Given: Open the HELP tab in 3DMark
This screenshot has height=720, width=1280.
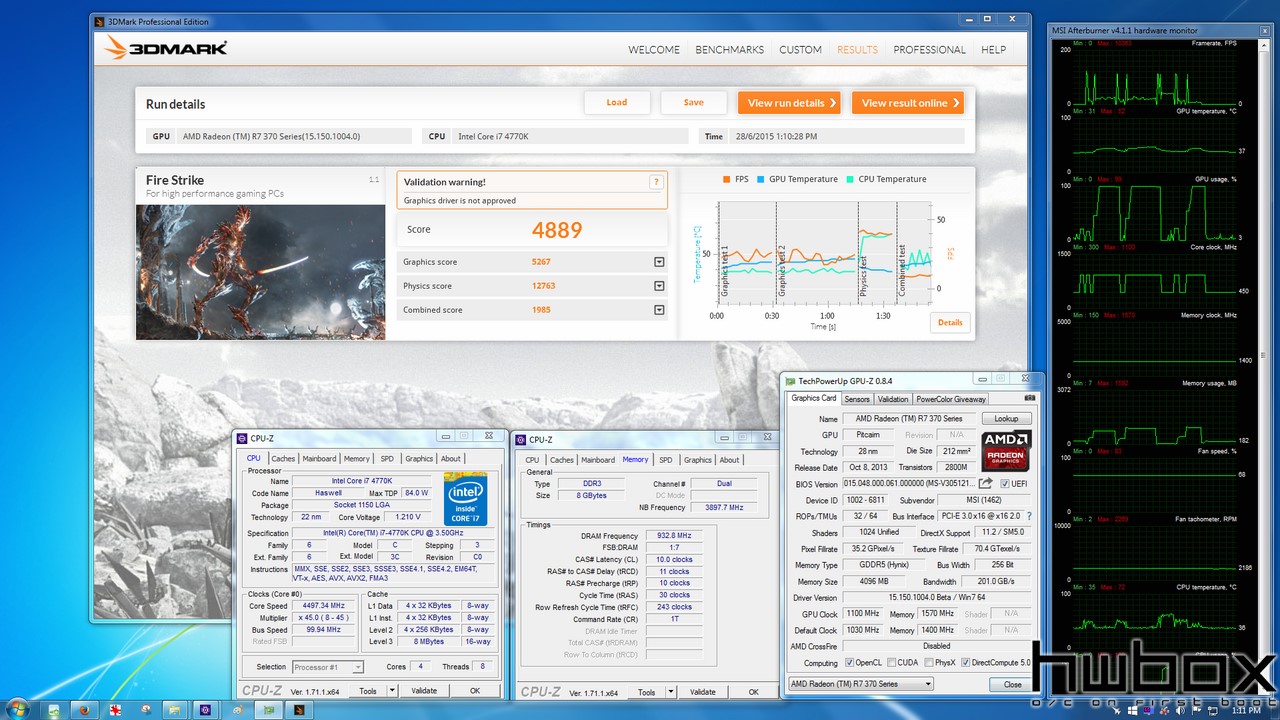Looking at the screenshot, I should (x=993, y=50).
